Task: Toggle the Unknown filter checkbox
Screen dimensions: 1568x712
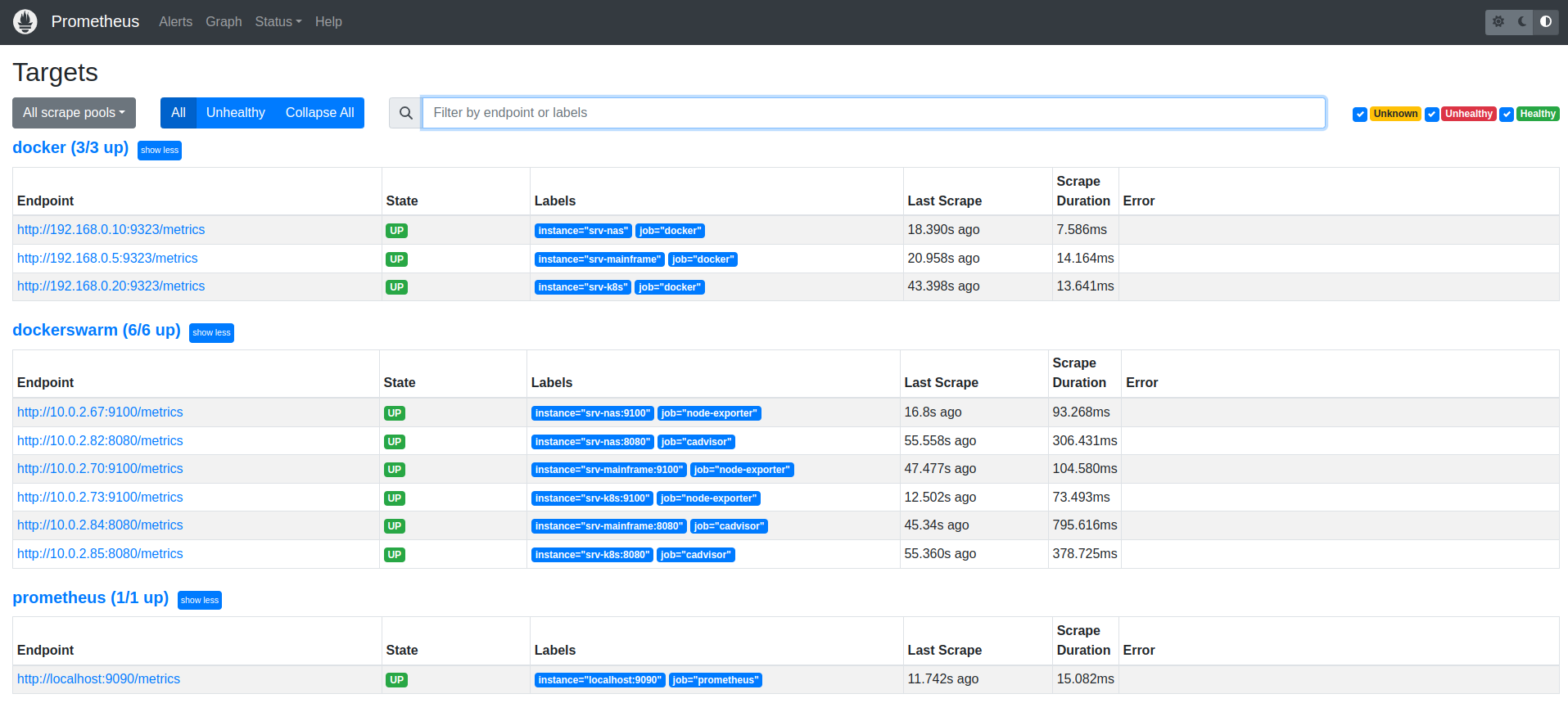Action: coord(1360,115)
